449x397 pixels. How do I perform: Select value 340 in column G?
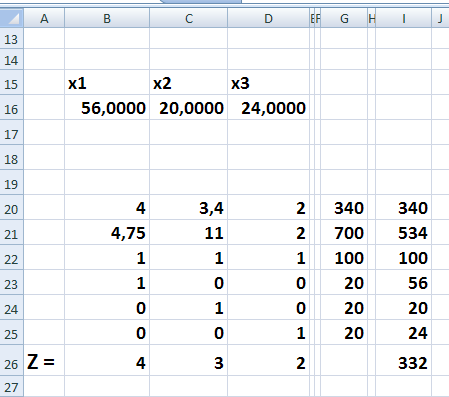click(344, 208)
